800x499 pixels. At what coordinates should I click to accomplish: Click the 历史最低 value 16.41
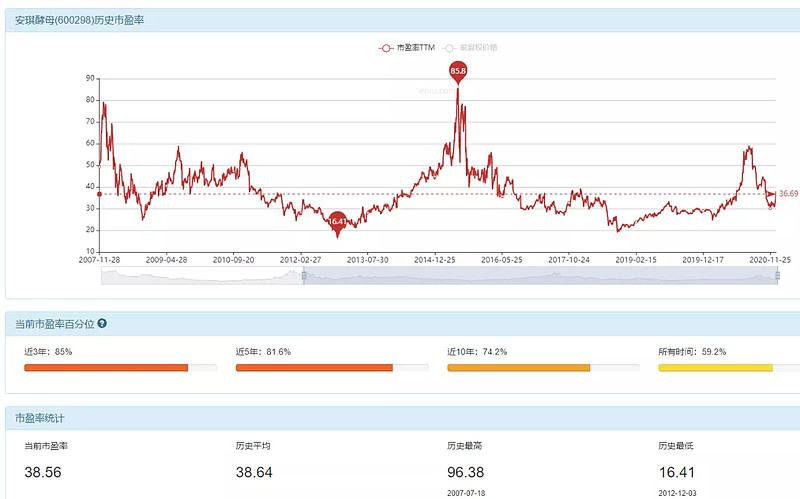click(x=677, y=472)
